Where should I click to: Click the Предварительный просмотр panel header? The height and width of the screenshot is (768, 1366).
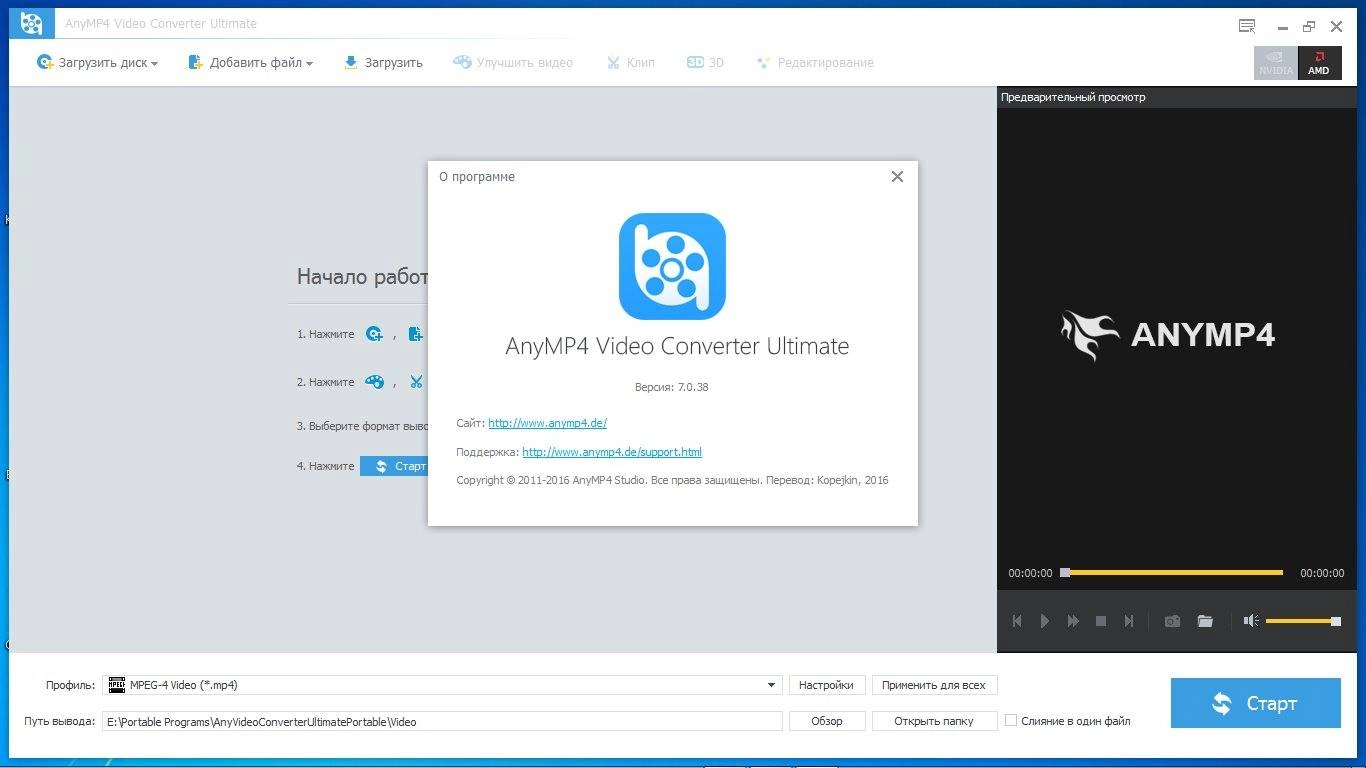1073,97
